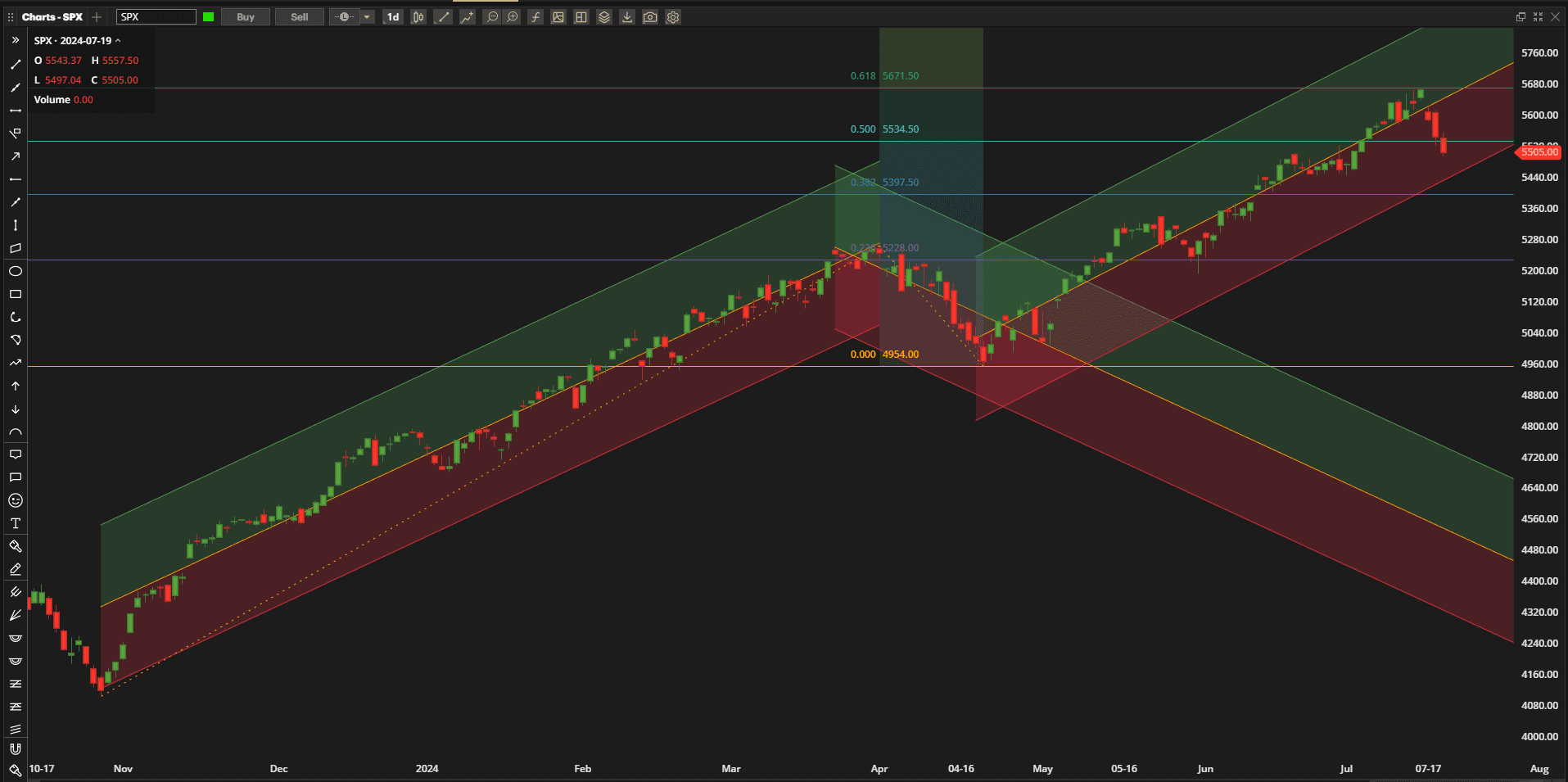
Task: Expand the drawing toolbar with double chevron
Action: coord(15,40)
